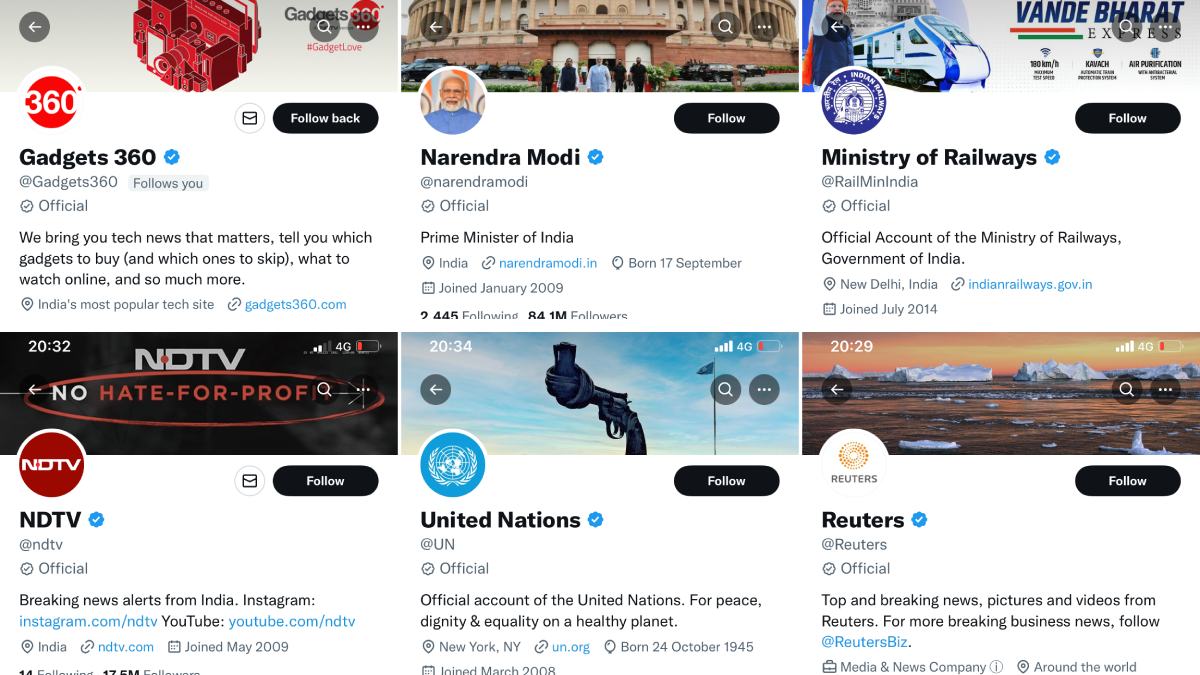Open more options on Ministry of Railways profile
Image resolution: width=1200 pixels, height=675 pixels.
pos(1164,27)
